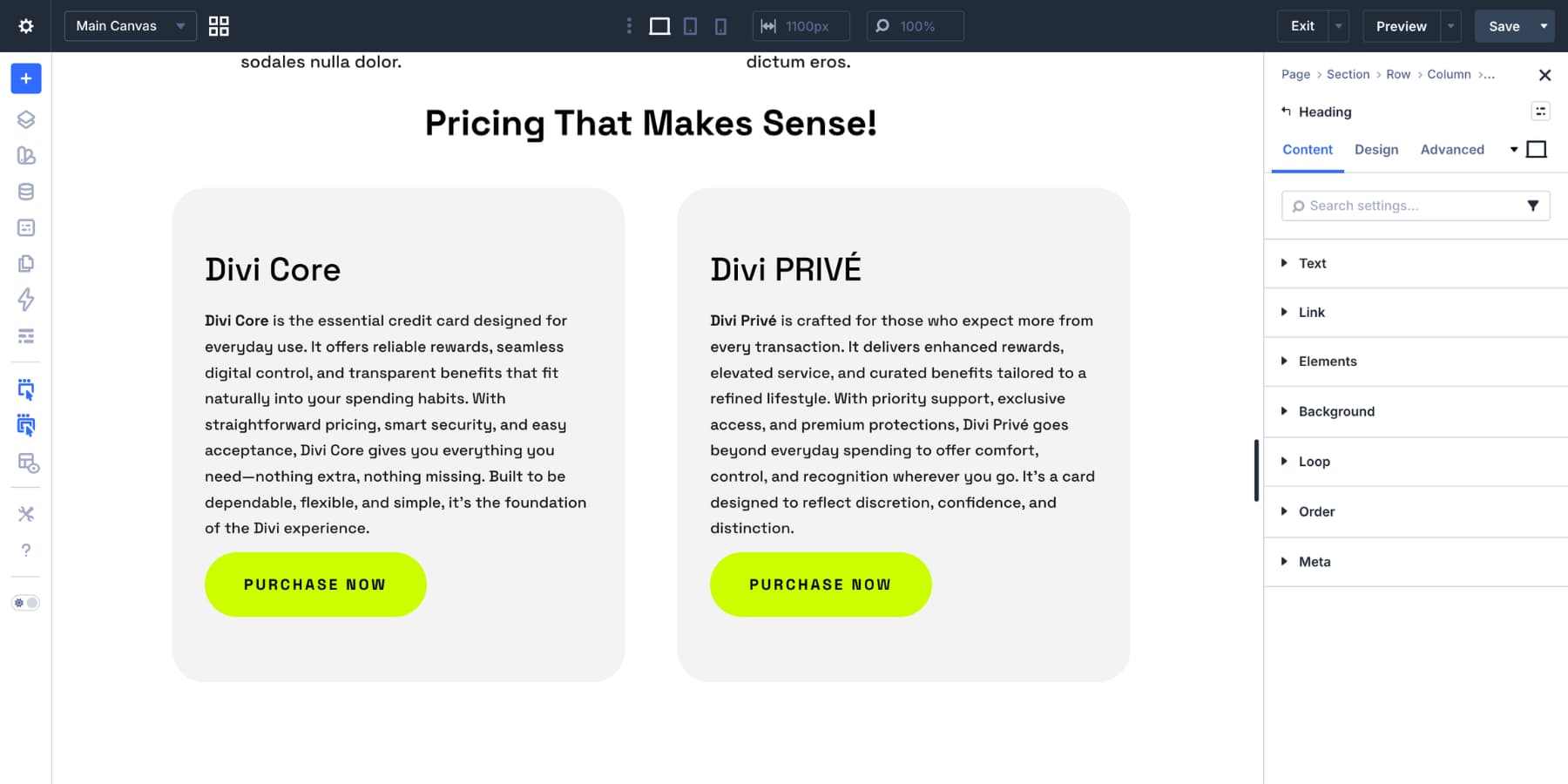
Task: Click the Save button
Action: (1504, 26)
